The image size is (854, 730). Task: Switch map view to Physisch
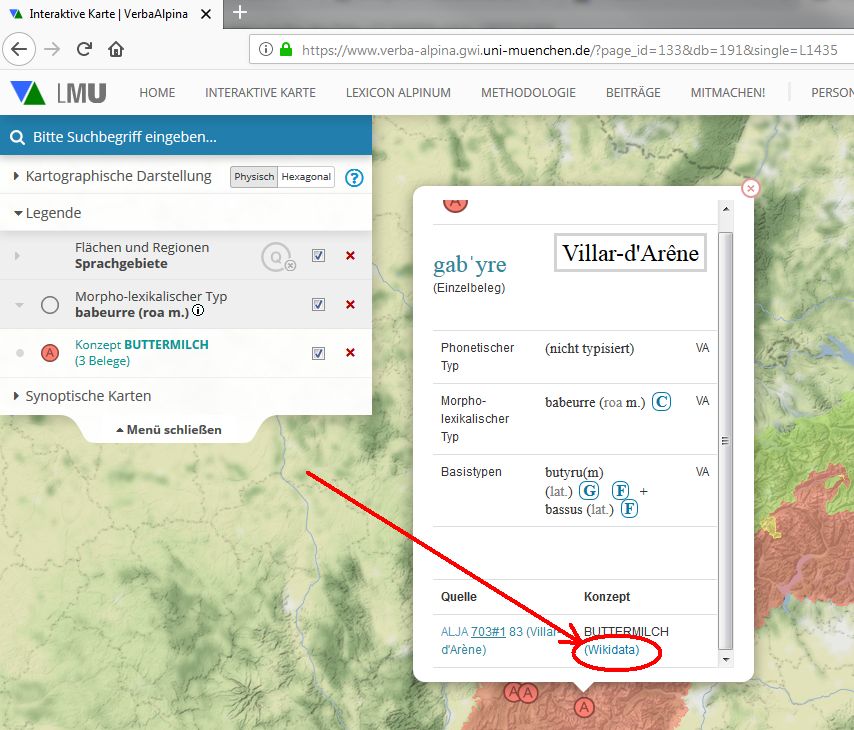[254, 177]
